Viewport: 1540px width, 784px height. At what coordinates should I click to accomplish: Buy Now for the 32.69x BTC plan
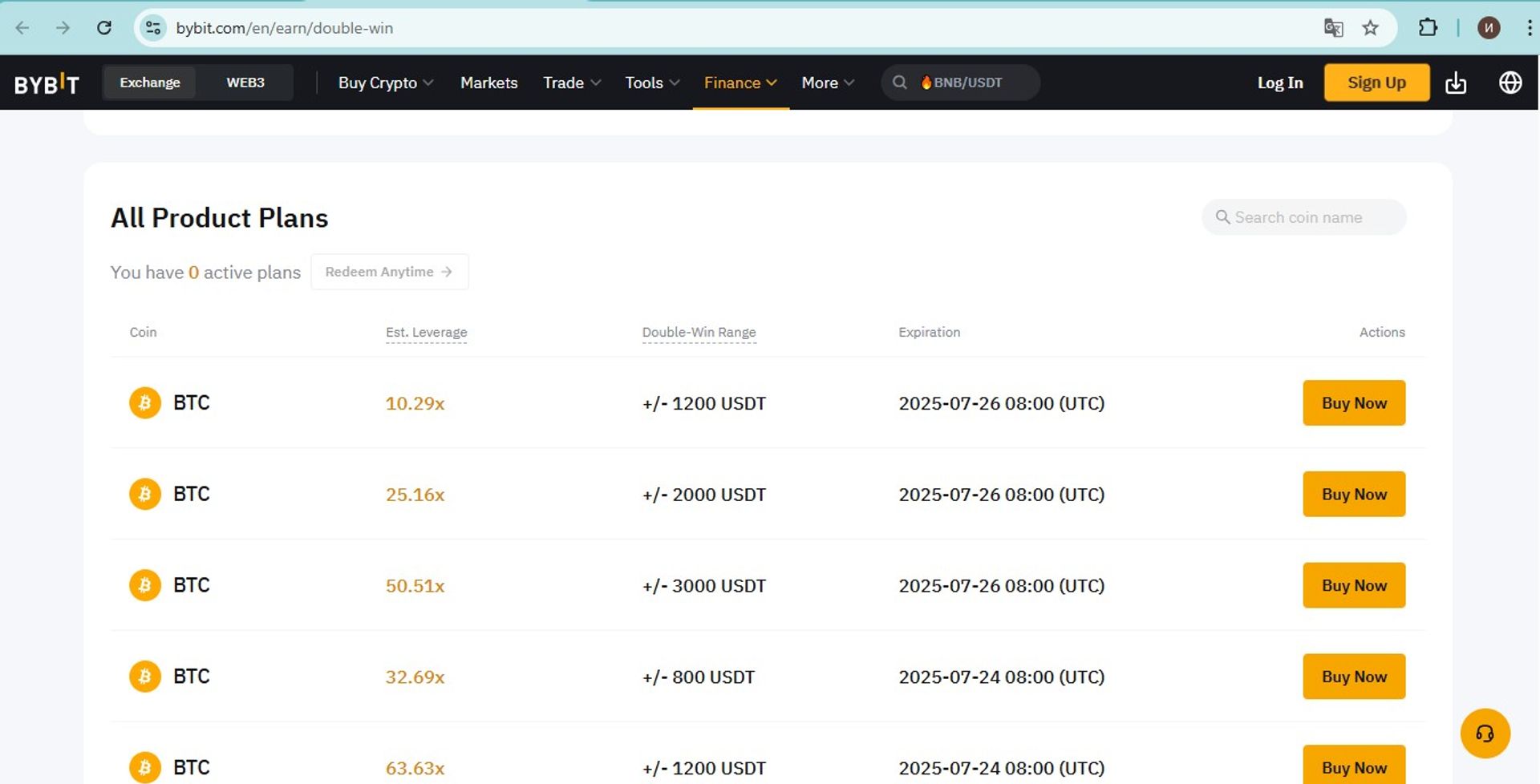[1354, 677]
